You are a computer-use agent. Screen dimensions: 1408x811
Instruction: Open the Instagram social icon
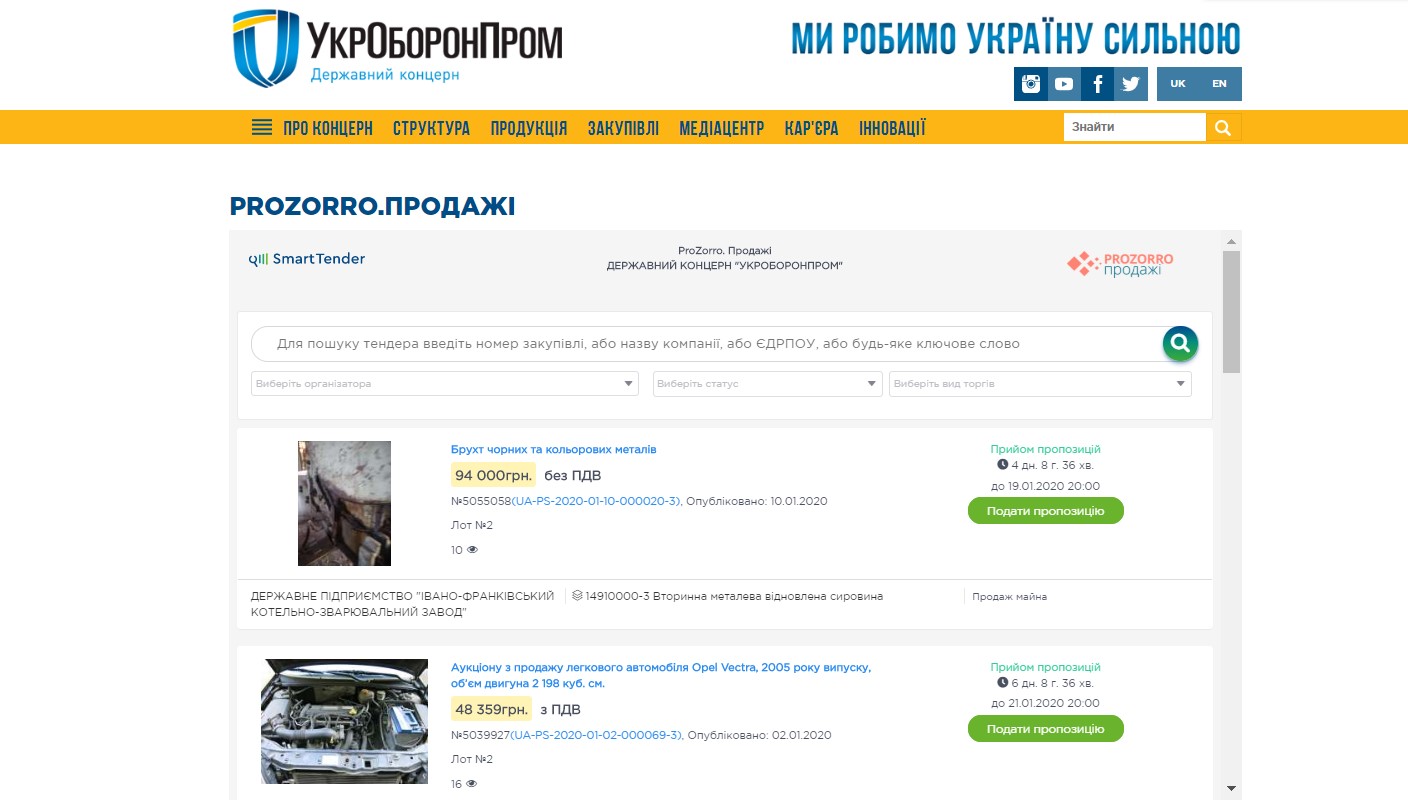click(x=1030, y=84)
